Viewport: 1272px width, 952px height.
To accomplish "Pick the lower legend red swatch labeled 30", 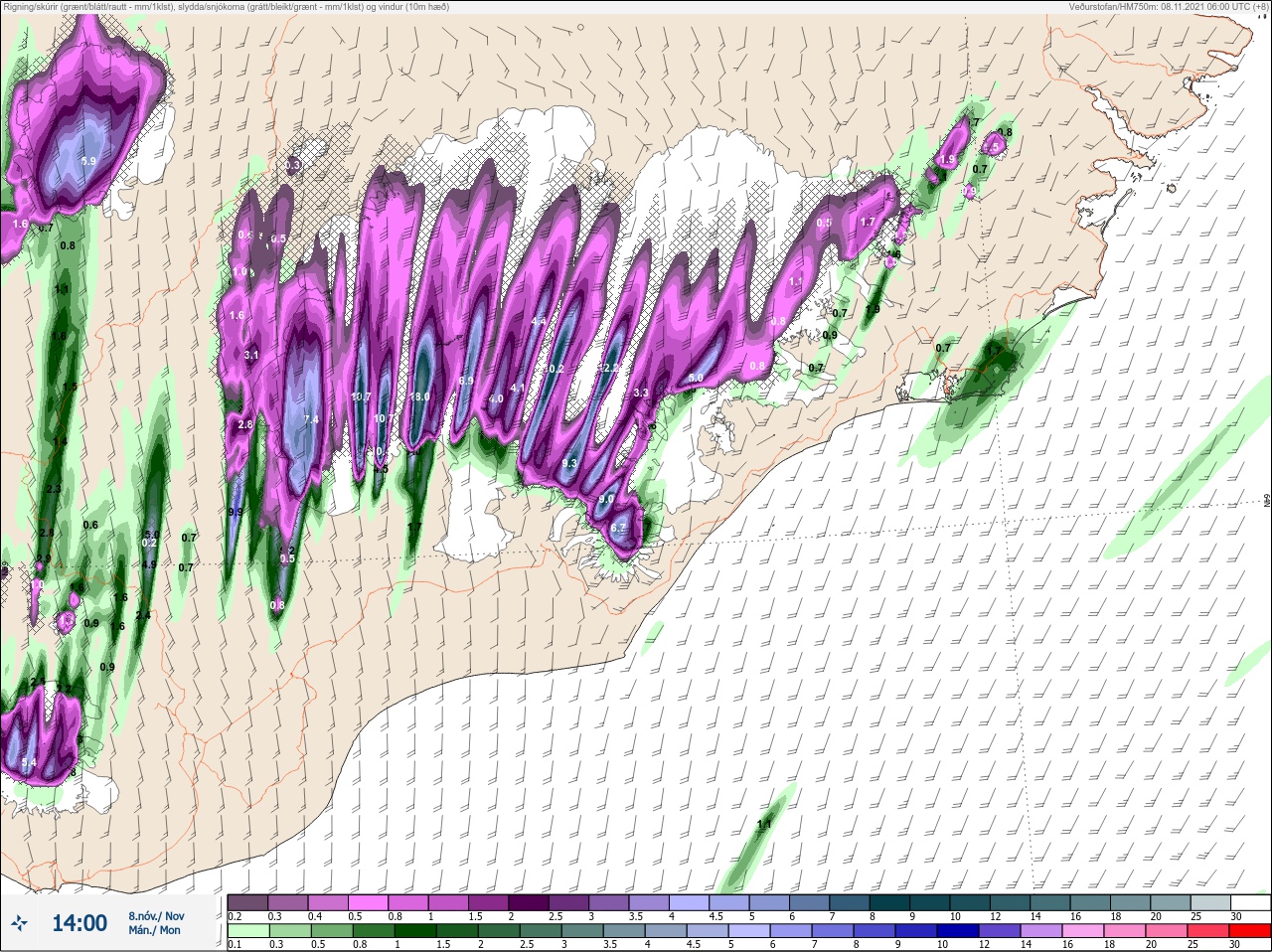I will [x=1250, y=931].
